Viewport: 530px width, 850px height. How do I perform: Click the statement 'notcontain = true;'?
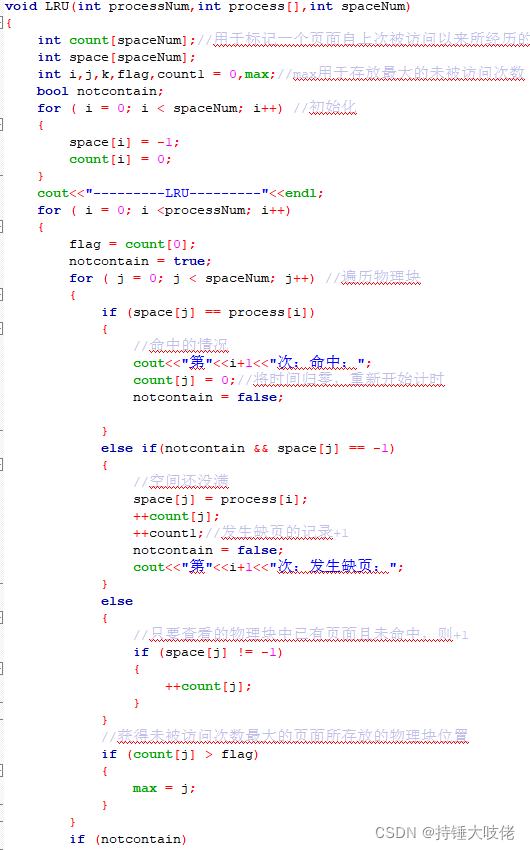tap(140, 261)
